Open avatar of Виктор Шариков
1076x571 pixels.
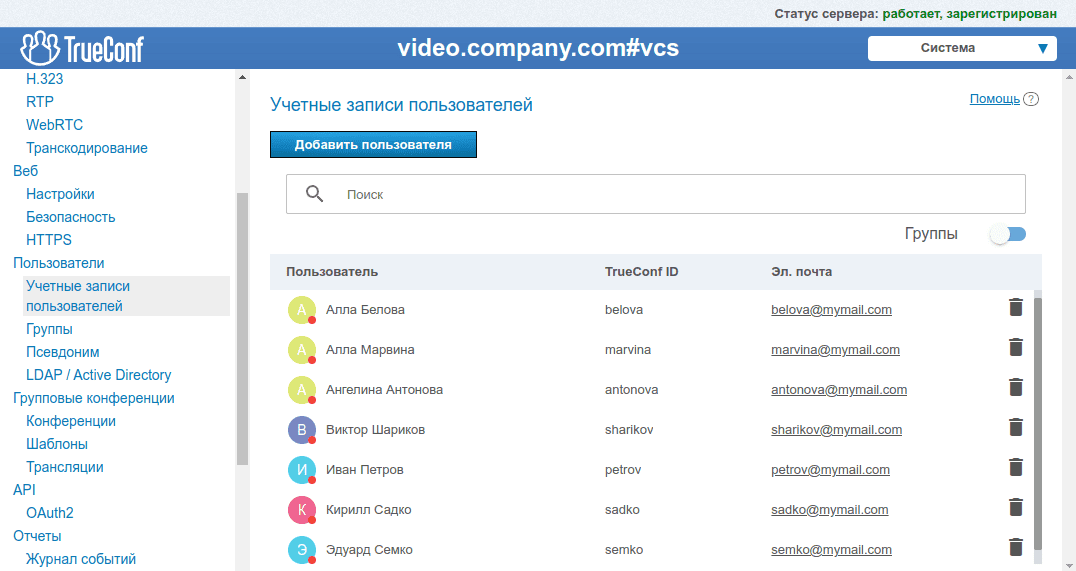(x=301, y=430)
